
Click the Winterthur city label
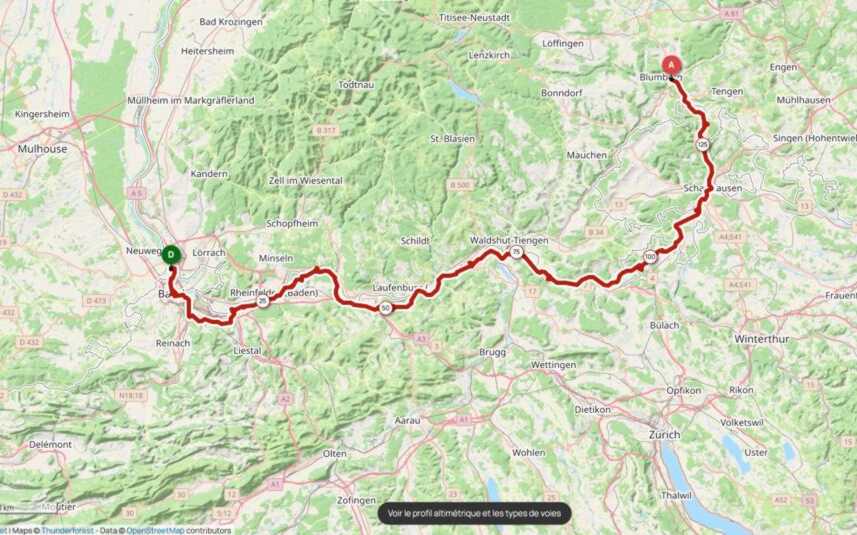tap(761, 339)
